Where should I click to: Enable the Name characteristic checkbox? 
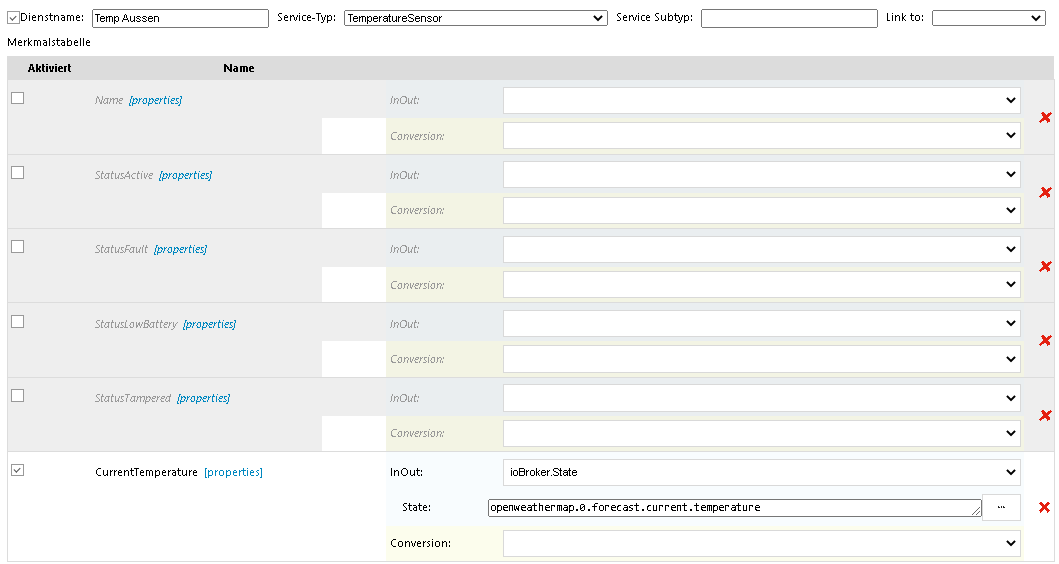(17, 98)
